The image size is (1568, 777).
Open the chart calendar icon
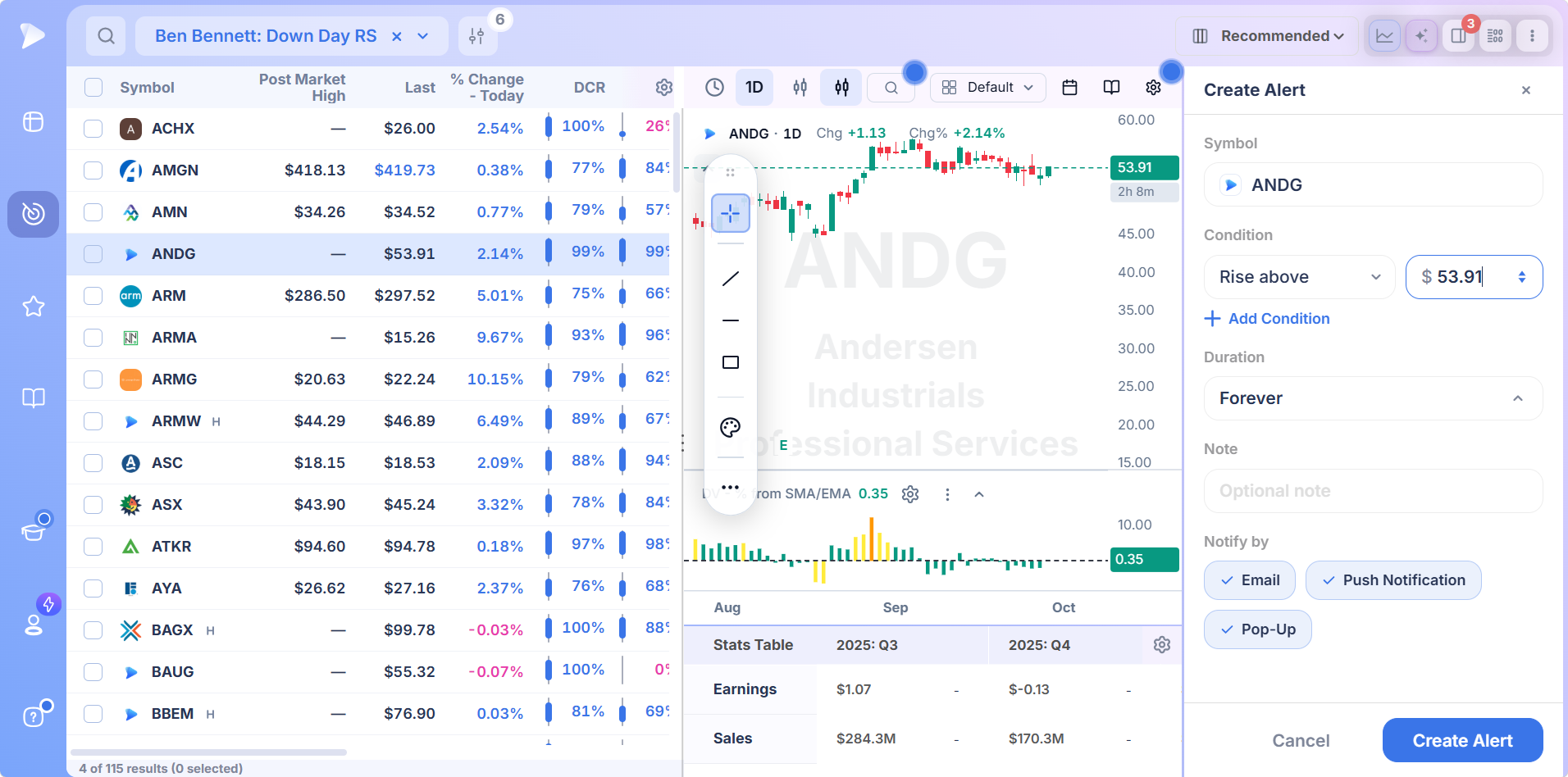tap(1069, 88)
